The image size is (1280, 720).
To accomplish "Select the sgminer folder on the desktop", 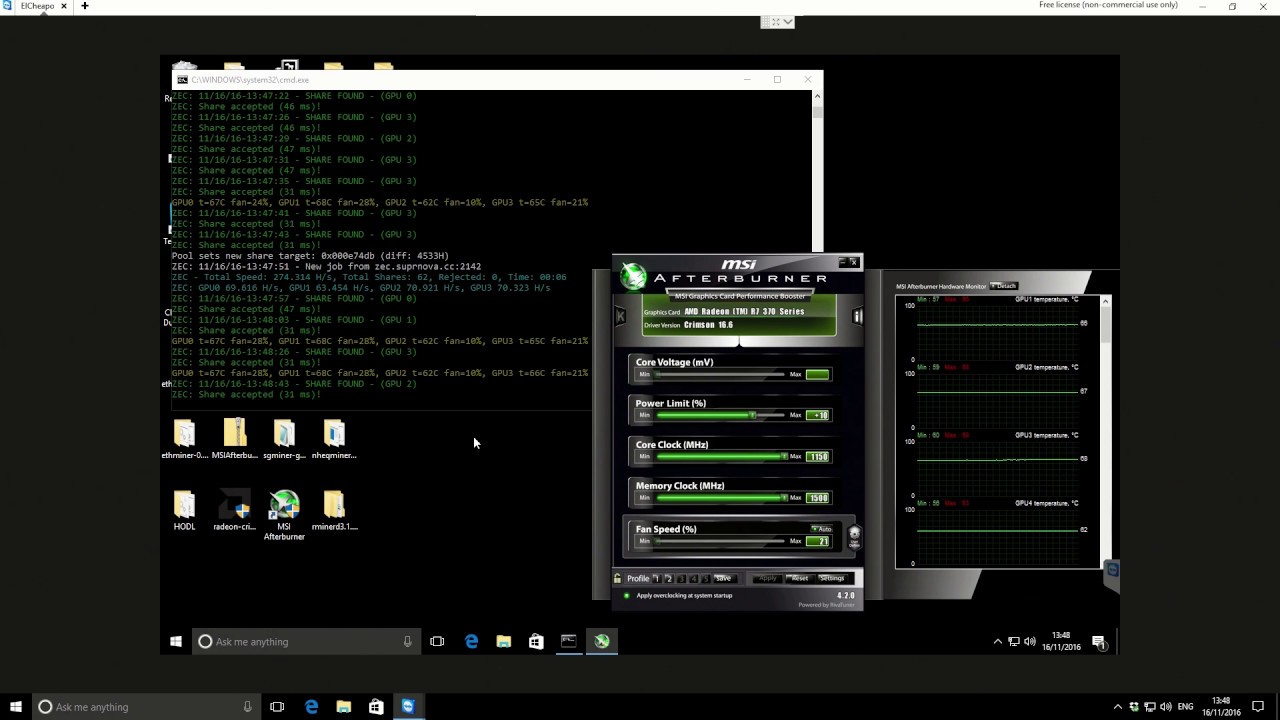I will coord(284,439).
